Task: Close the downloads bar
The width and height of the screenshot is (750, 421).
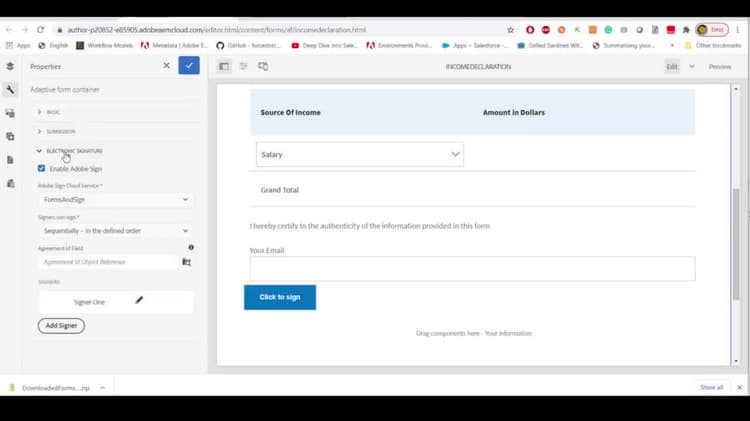Action: (739, 388)
